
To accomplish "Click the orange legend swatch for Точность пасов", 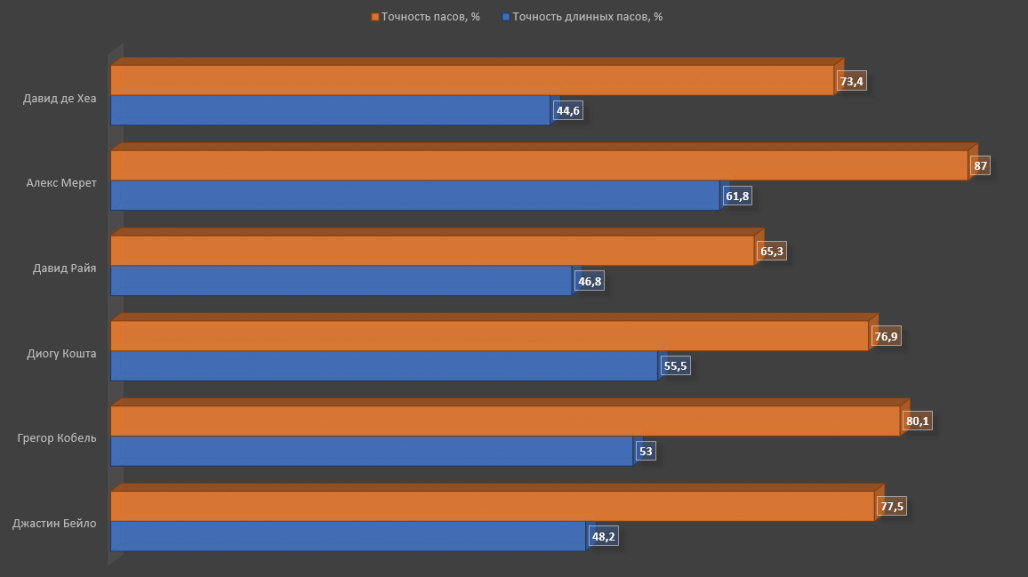I will point(376,17).
